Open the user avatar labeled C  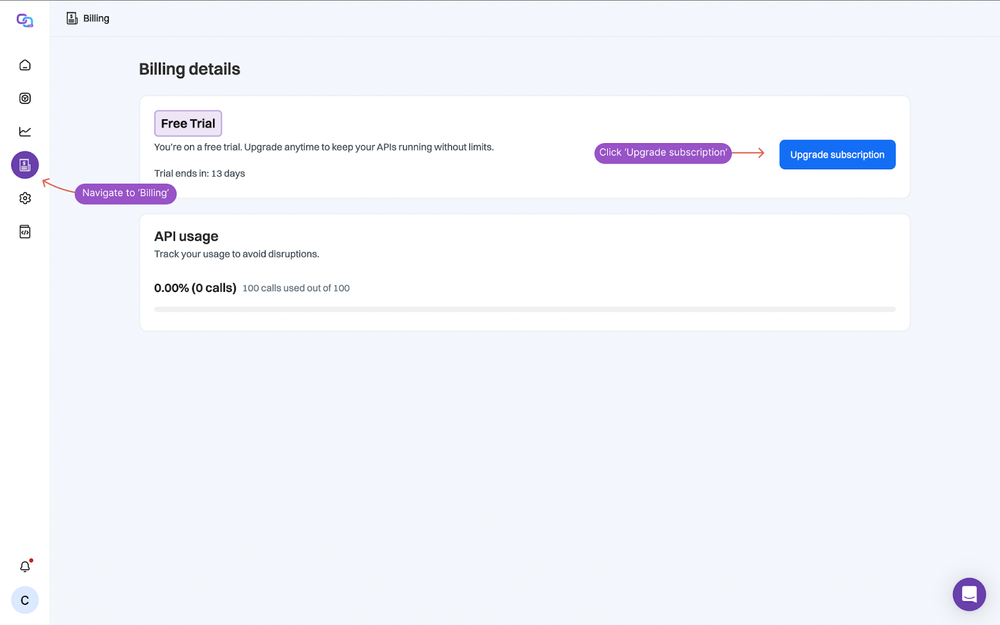[x=24, y=599]
